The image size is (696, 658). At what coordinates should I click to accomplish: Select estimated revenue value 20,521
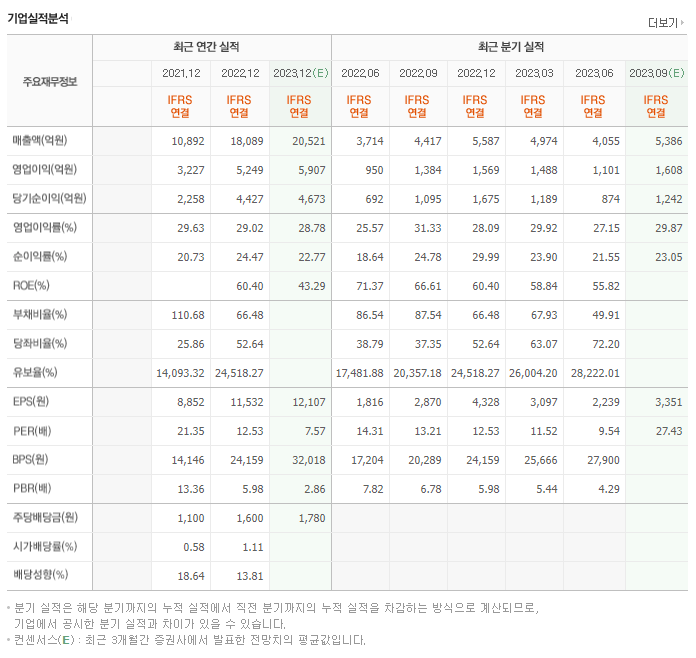coord(308,141)
